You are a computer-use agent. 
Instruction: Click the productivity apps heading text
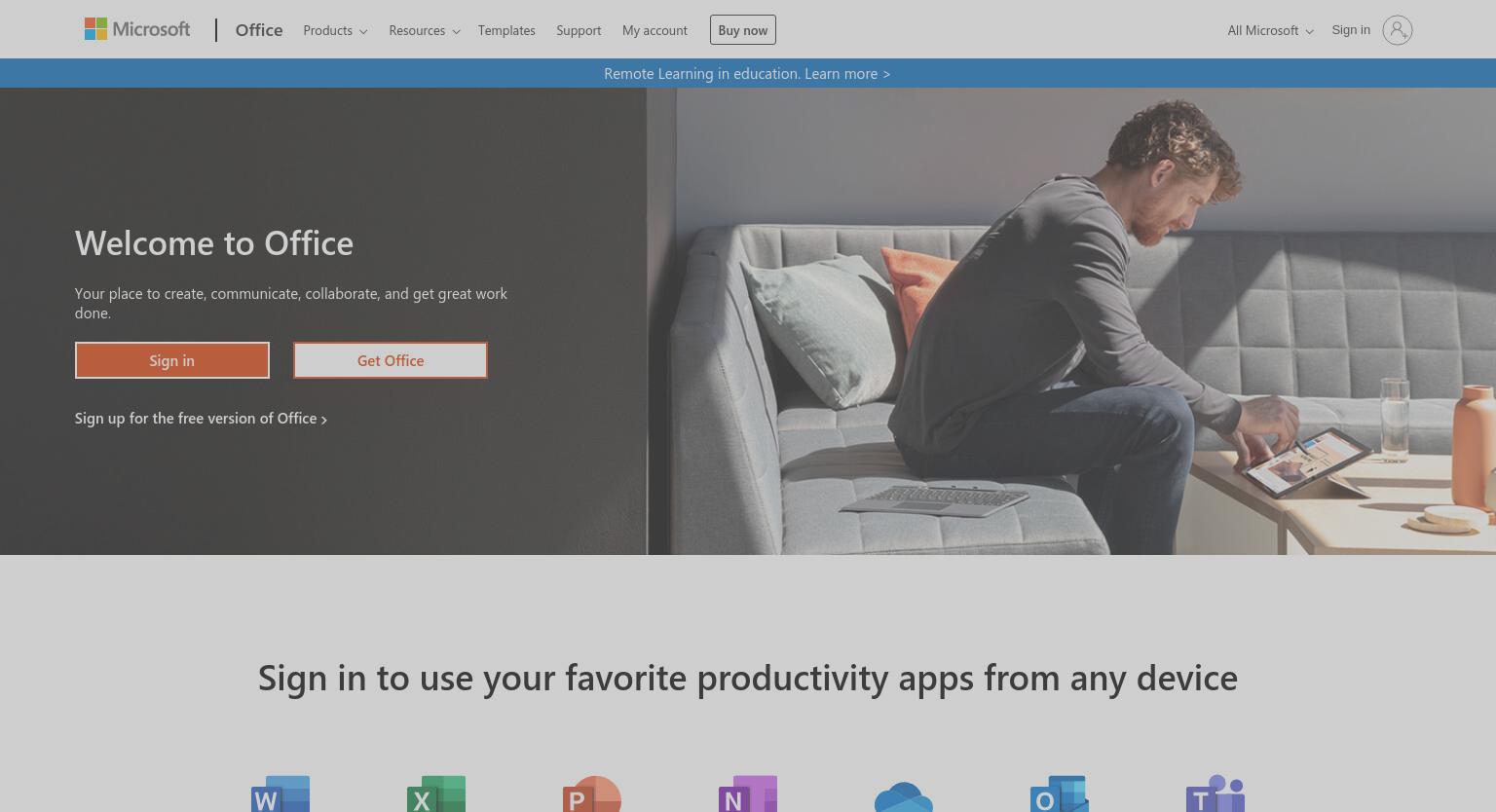pyautogui.click(x=748, y=678)
